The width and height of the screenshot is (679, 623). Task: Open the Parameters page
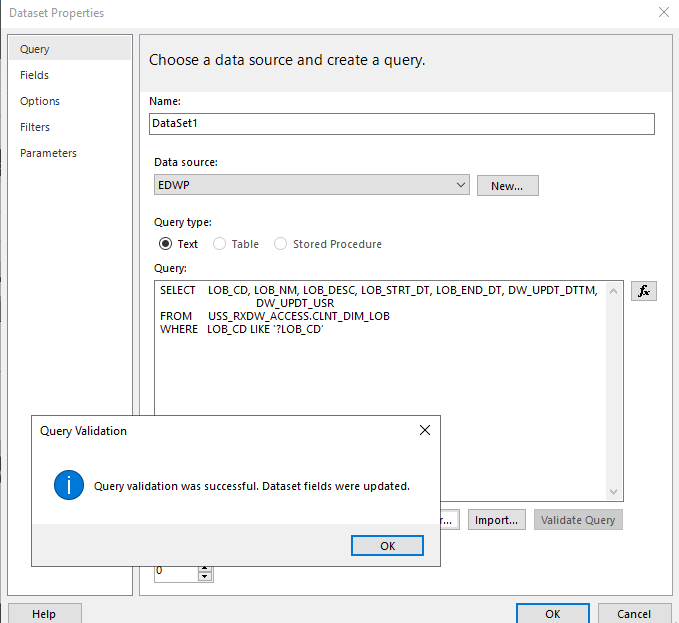click(48, 153)
